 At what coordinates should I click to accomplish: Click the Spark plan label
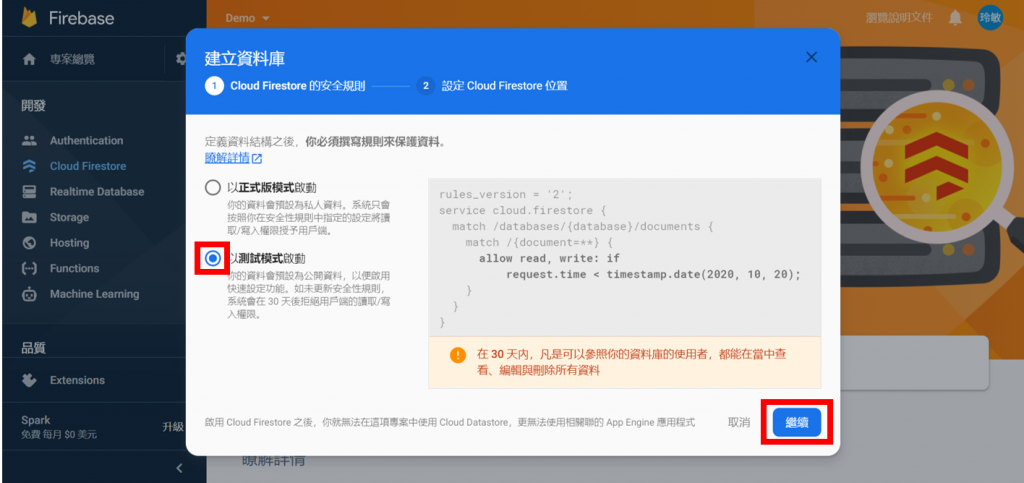pyautogui.click(x=35, y=420)
